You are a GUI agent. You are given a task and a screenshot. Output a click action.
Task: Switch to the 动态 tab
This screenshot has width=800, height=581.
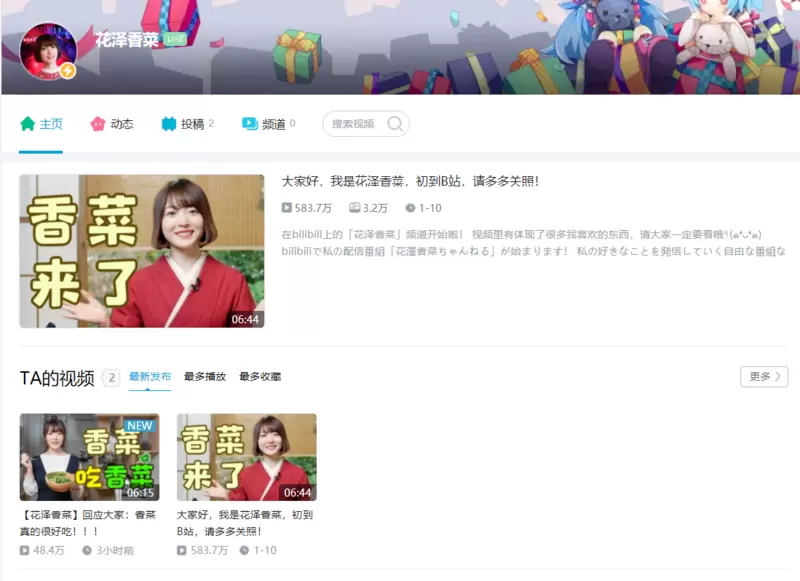pyautogui.click(x=112, y=124)
